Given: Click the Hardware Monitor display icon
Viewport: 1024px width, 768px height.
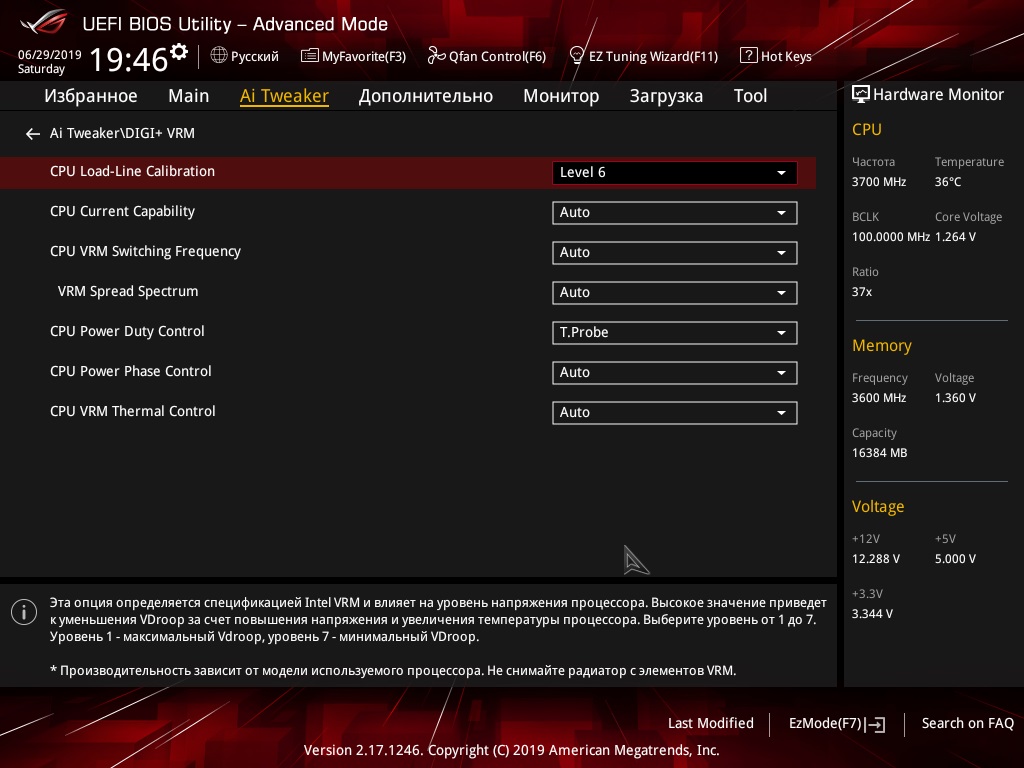Looking at the screenshot, I should [861, 95].
